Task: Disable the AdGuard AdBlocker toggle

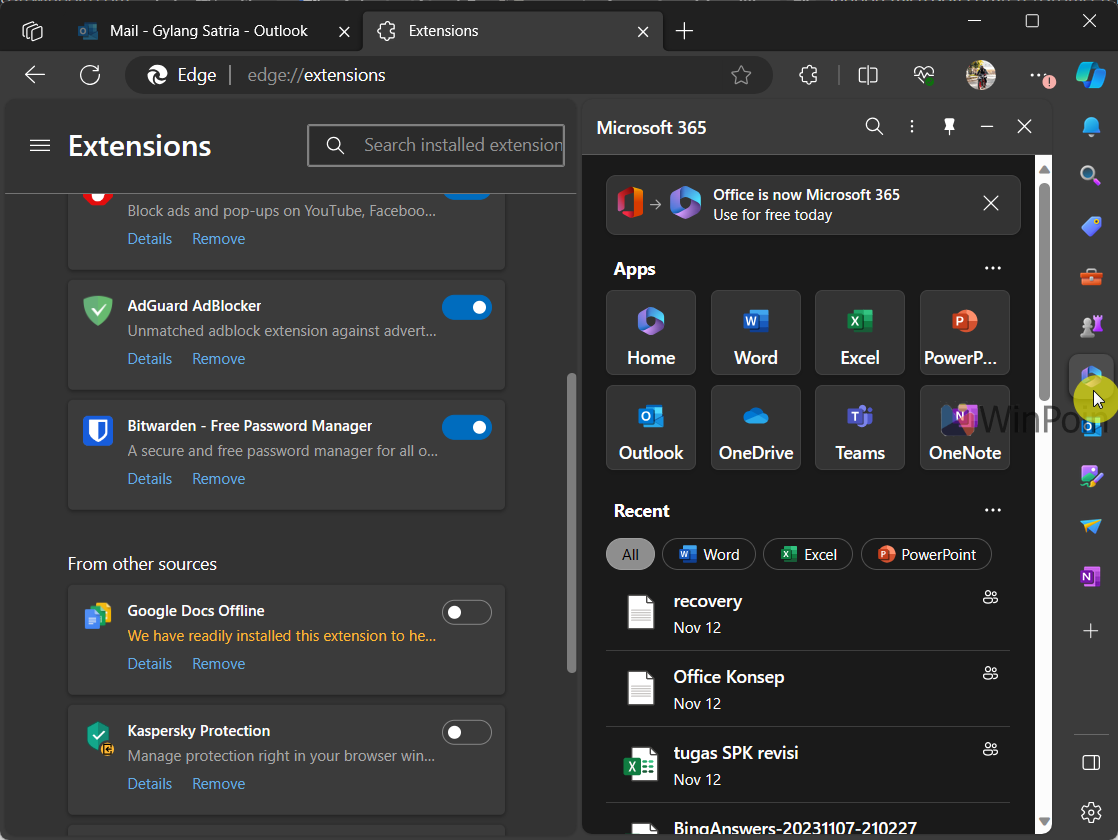Action: pyautogui.click(x=467, y=307)
